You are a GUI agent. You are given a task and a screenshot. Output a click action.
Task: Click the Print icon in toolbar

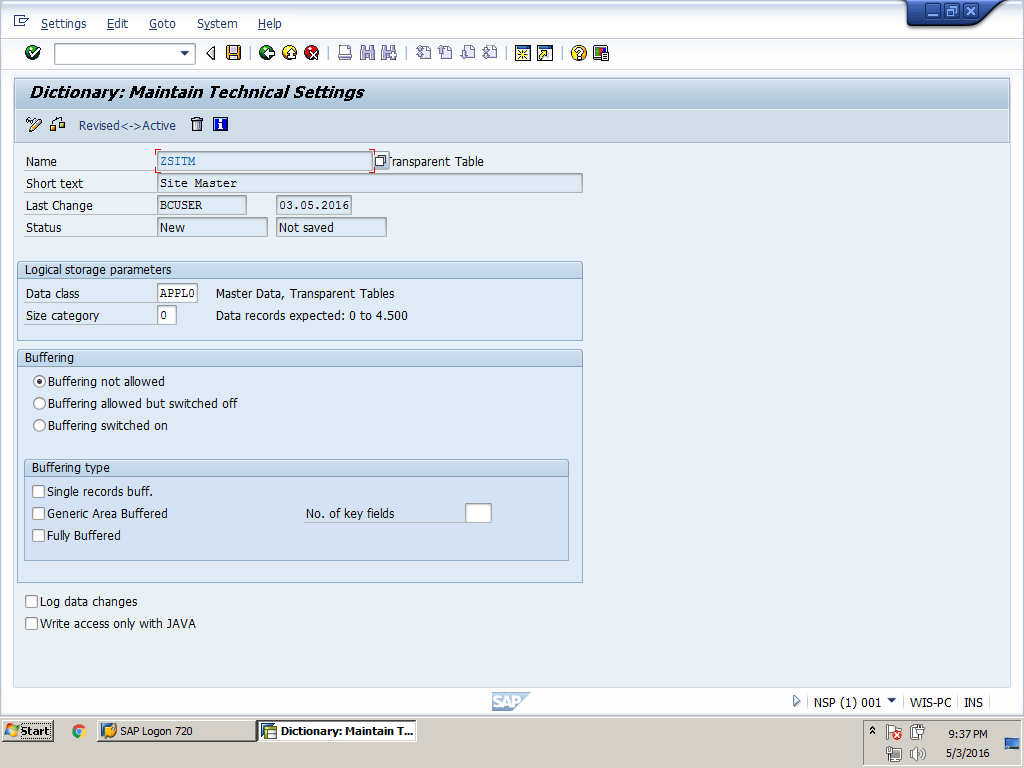pyautogui.click(x=344, y=53)
